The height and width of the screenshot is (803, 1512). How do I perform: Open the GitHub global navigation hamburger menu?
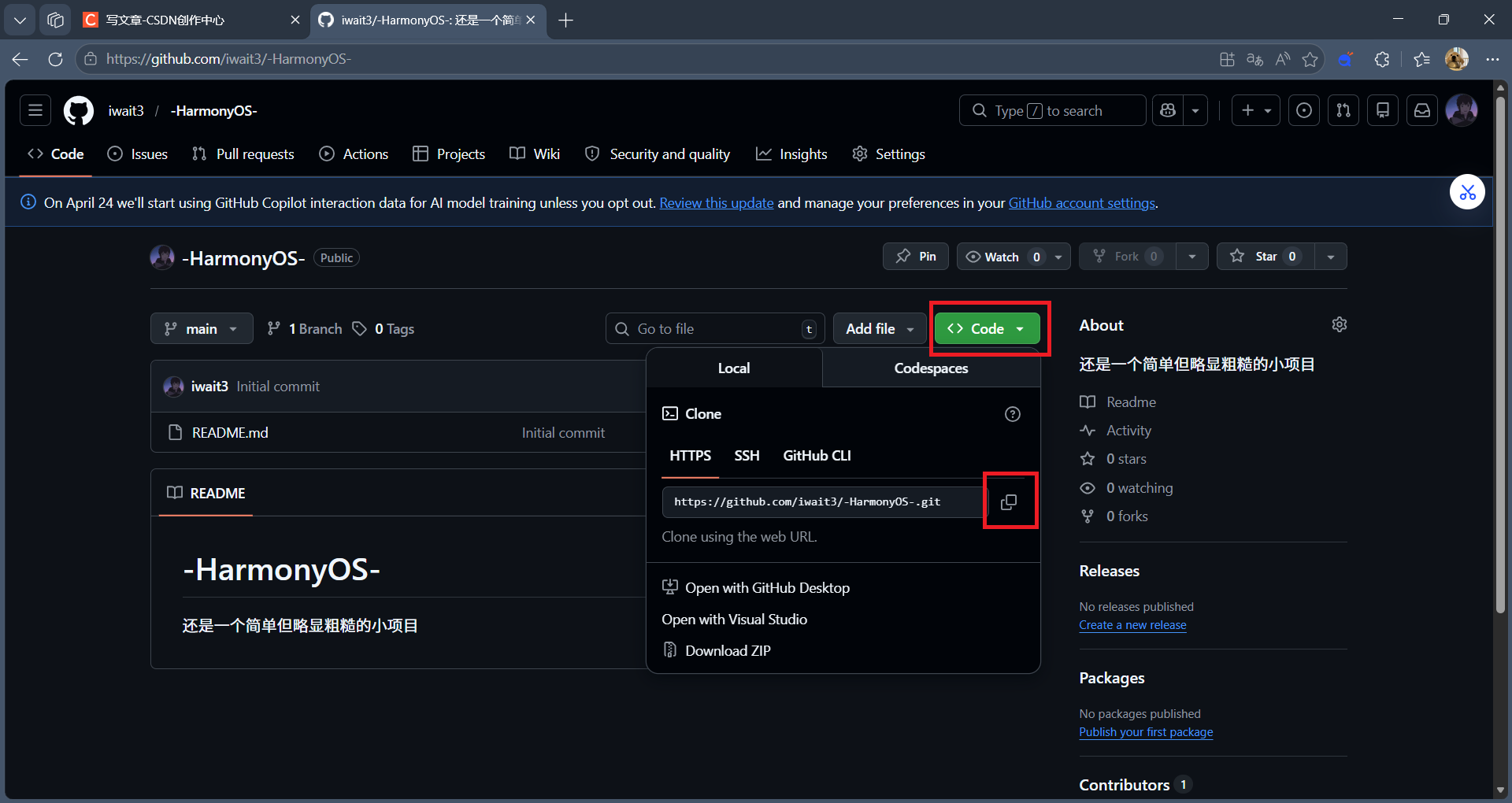[x=35, y=111]
